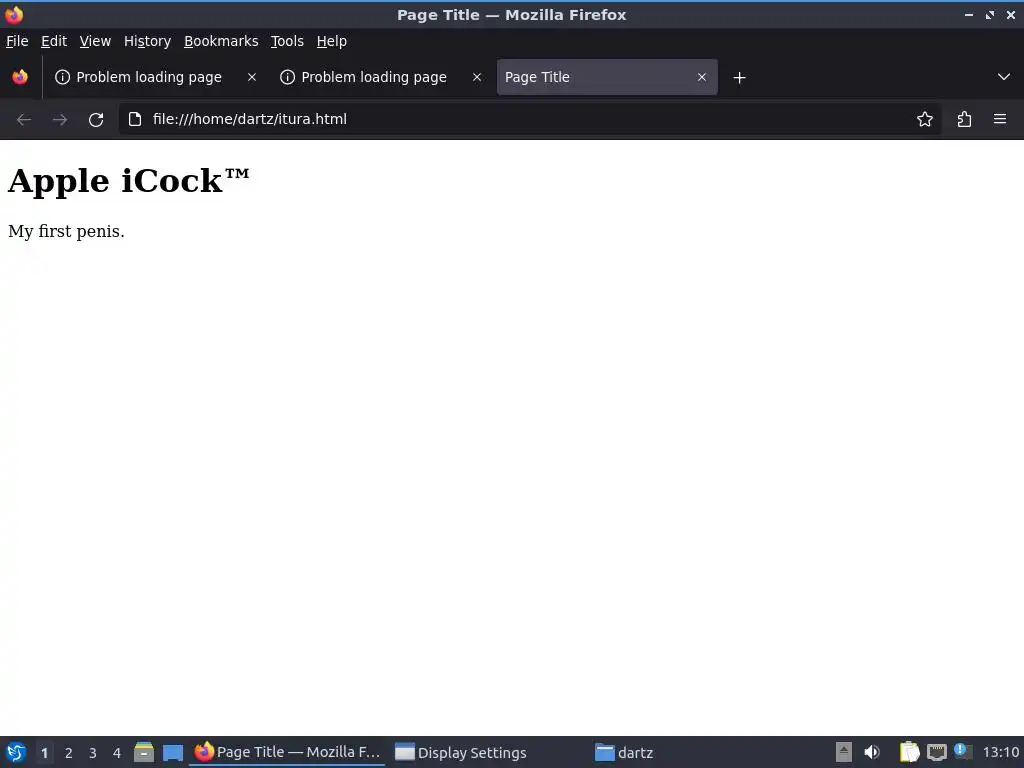This screenshot has height=768, width=1024.
Task: Minimize the Firefox window
Action: coord(969,15)
